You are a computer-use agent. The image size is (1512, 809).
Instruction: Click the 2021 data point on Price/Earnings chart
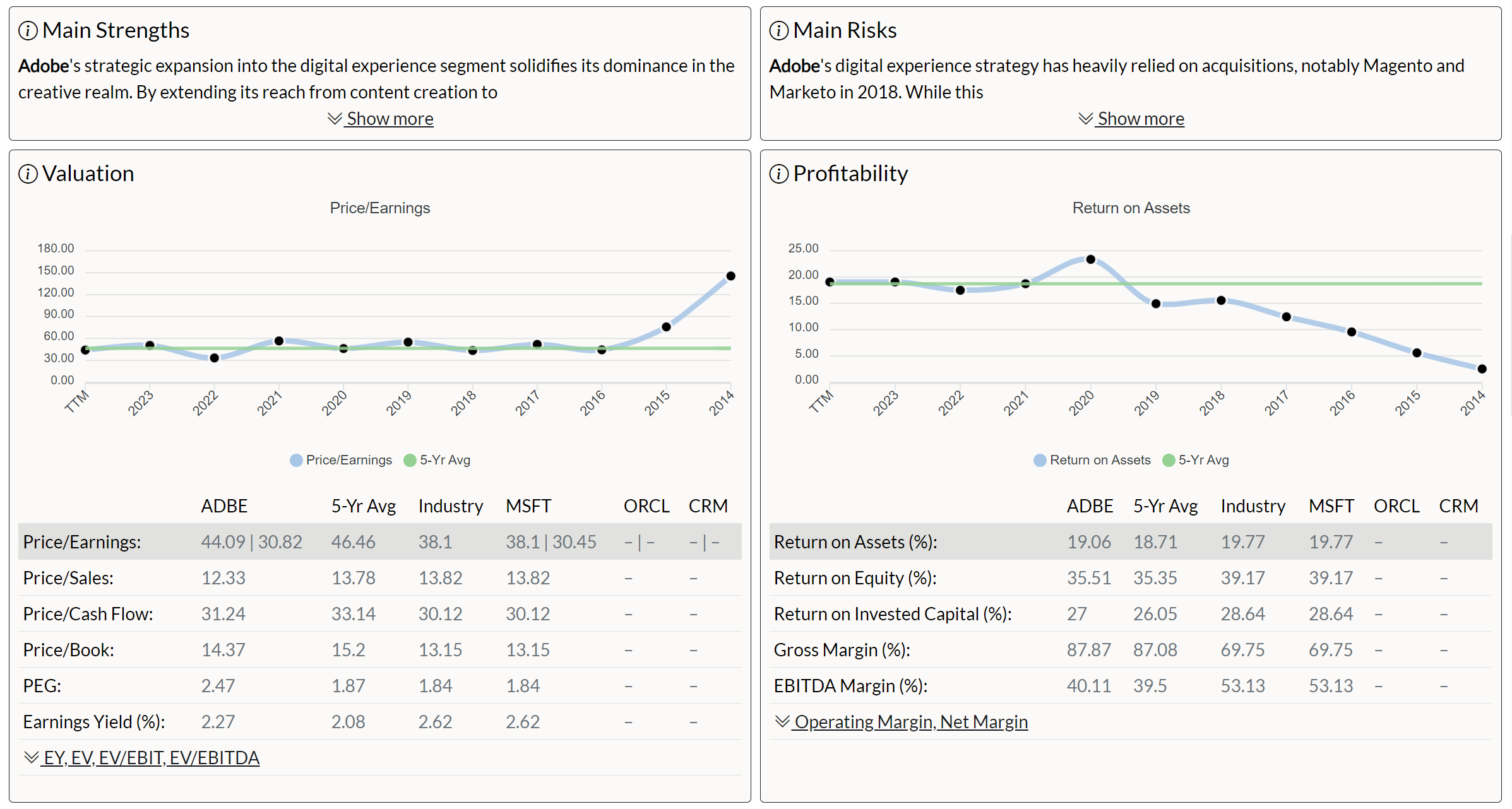(279, 341)
